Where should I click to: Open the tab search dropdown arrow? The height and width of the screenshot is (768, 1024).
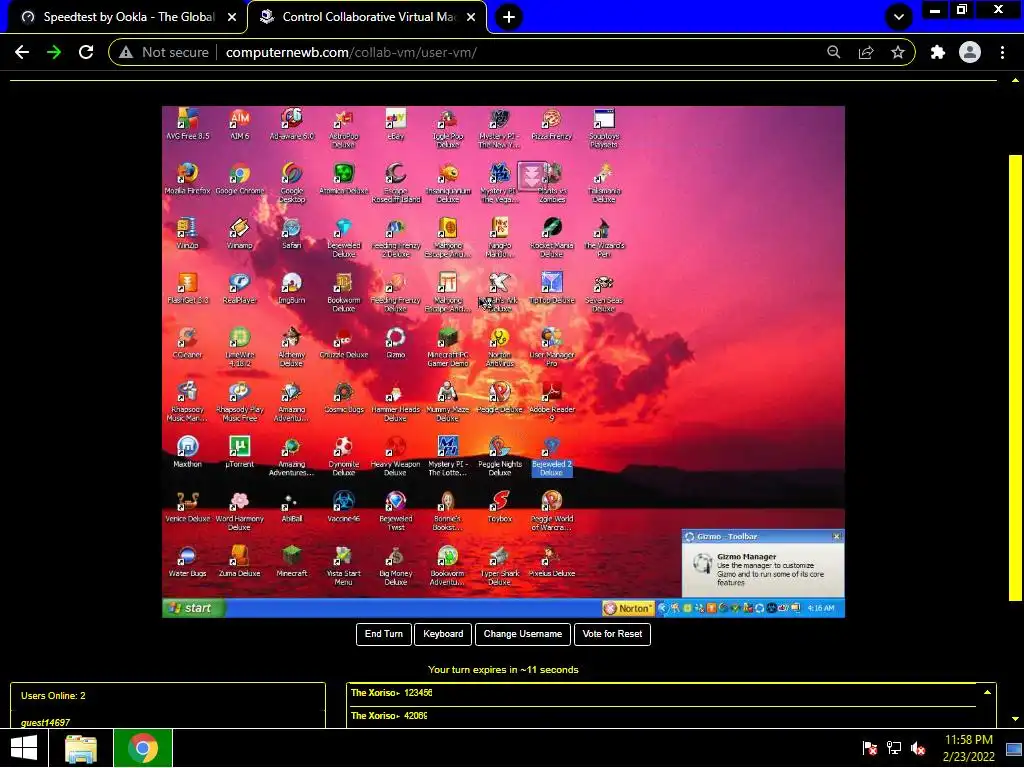pos(899,17)
